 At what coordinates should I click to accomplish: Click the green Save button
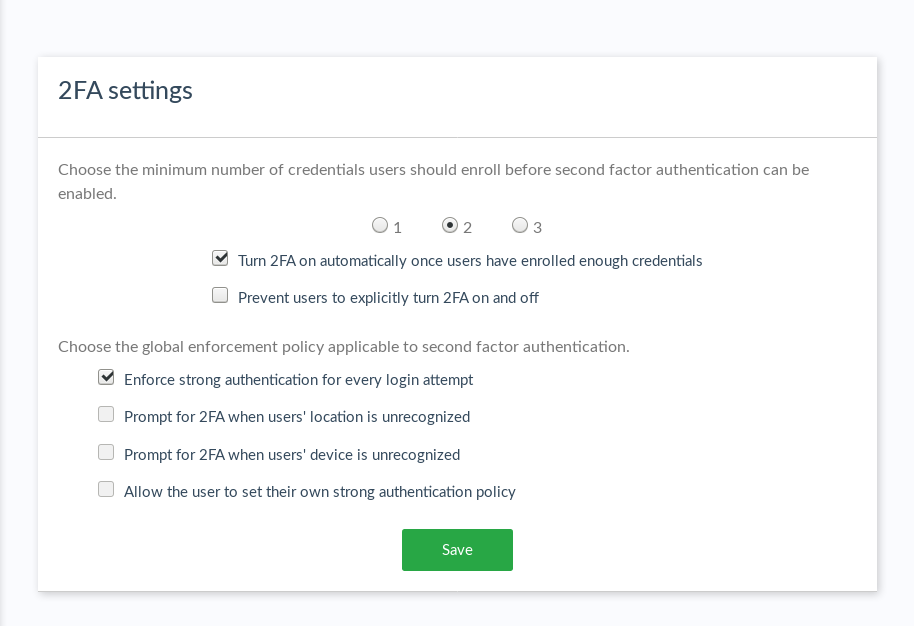(457, 549)
